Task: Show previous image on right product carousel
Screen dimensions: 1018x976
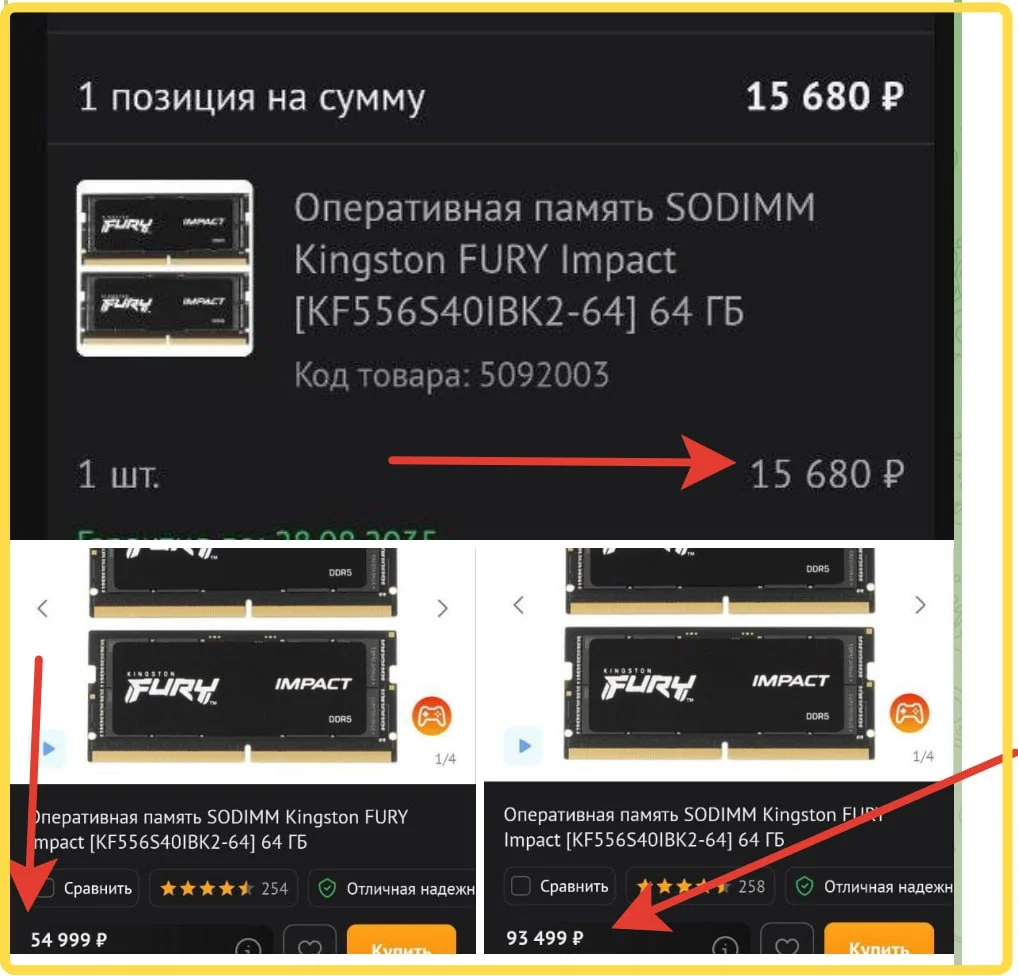Action: point(519,605)
